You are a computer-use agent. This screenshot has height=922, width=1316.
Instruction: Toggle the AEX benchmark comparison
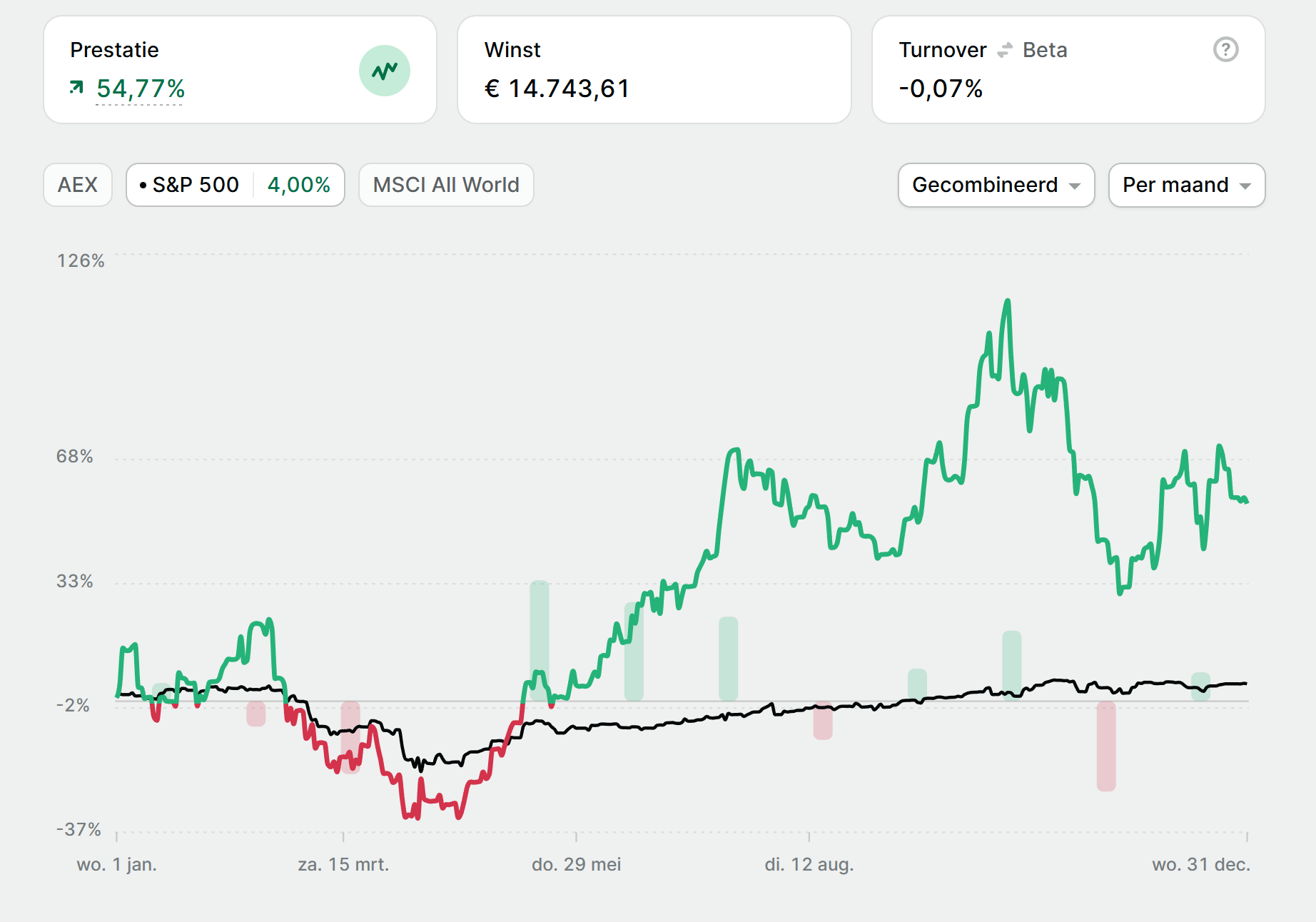(x=78, y=185)
